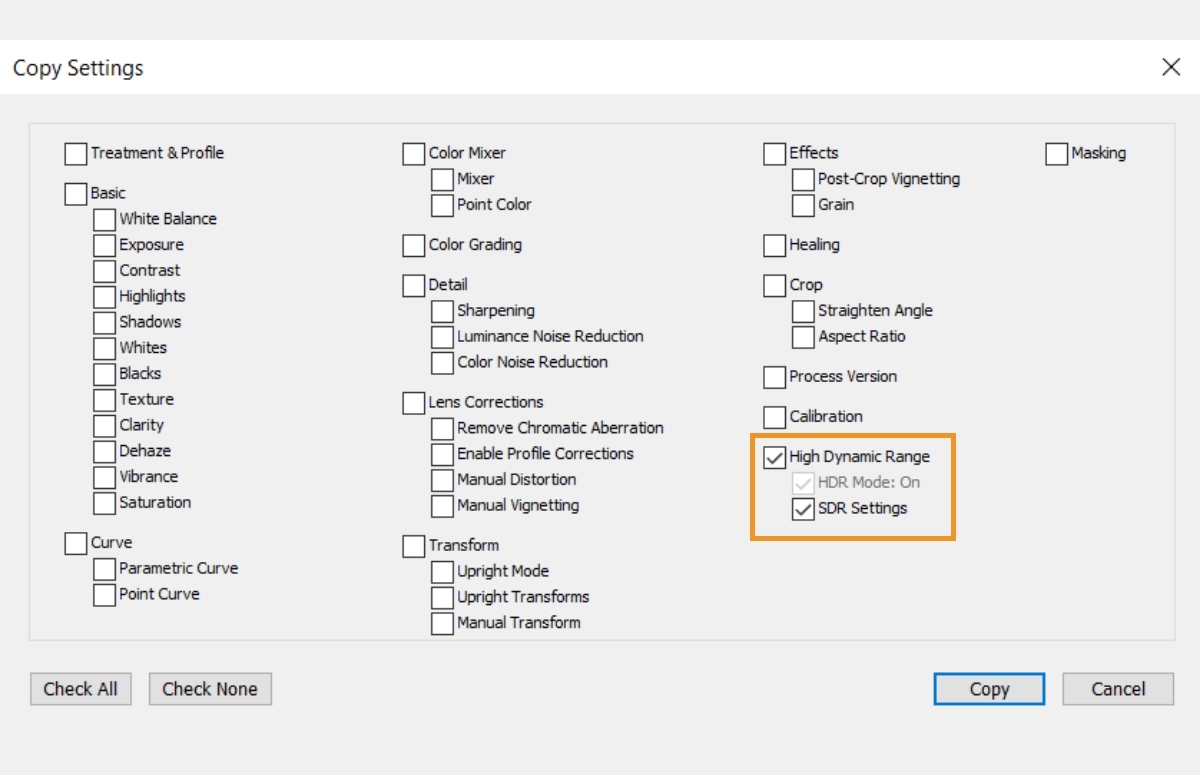This screenshot has height=775, width=1200.
Task: Check the Exposure setting
Action: pos(104,244)
